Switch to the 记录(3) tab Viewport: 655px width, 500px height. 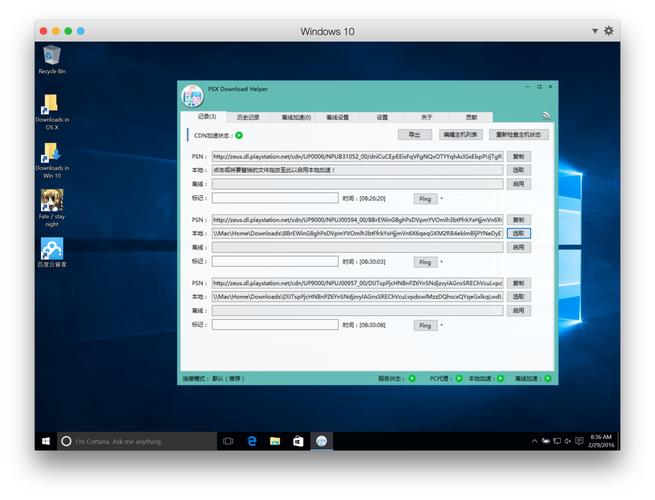coord(206,117)
